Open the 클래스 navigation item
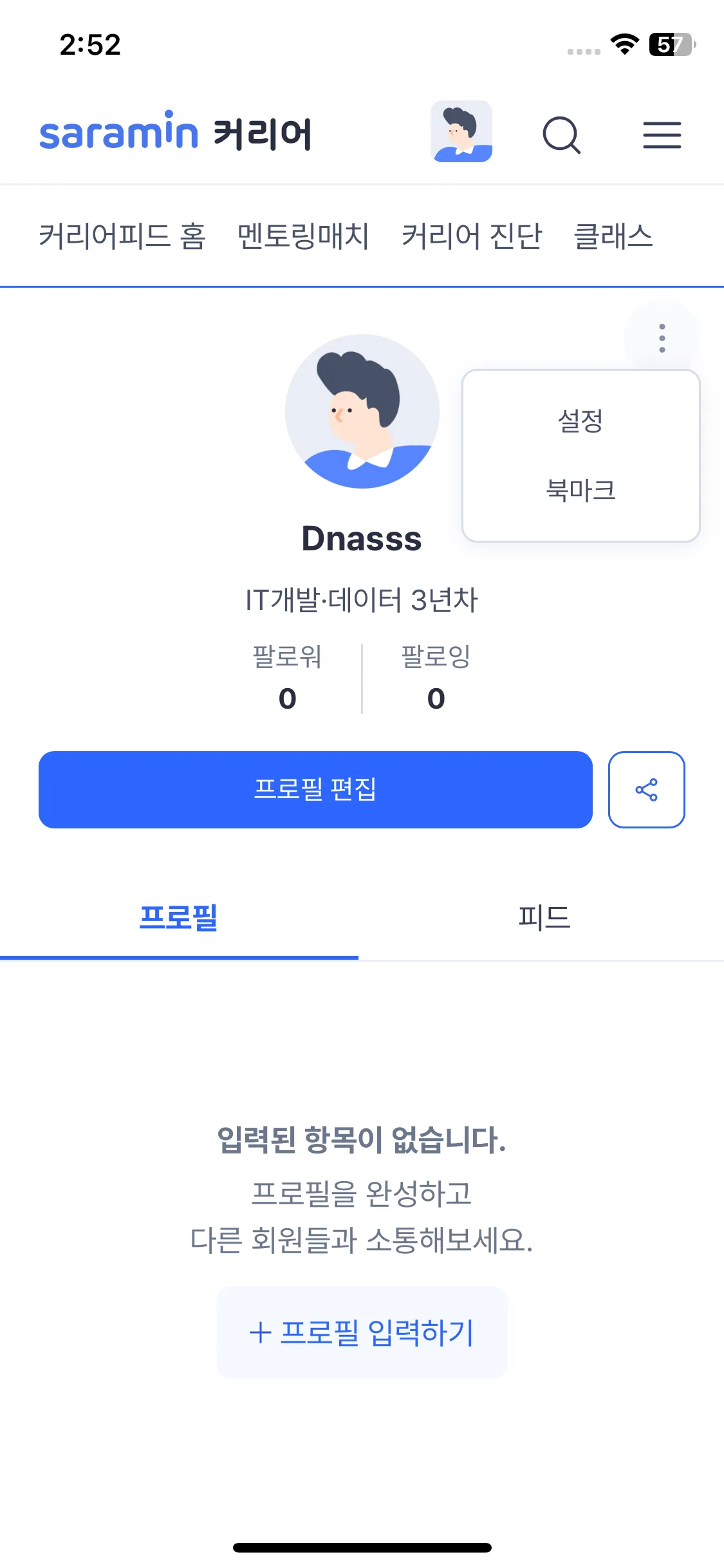This screenshot has width=724, height=1568. pos(613,236)
